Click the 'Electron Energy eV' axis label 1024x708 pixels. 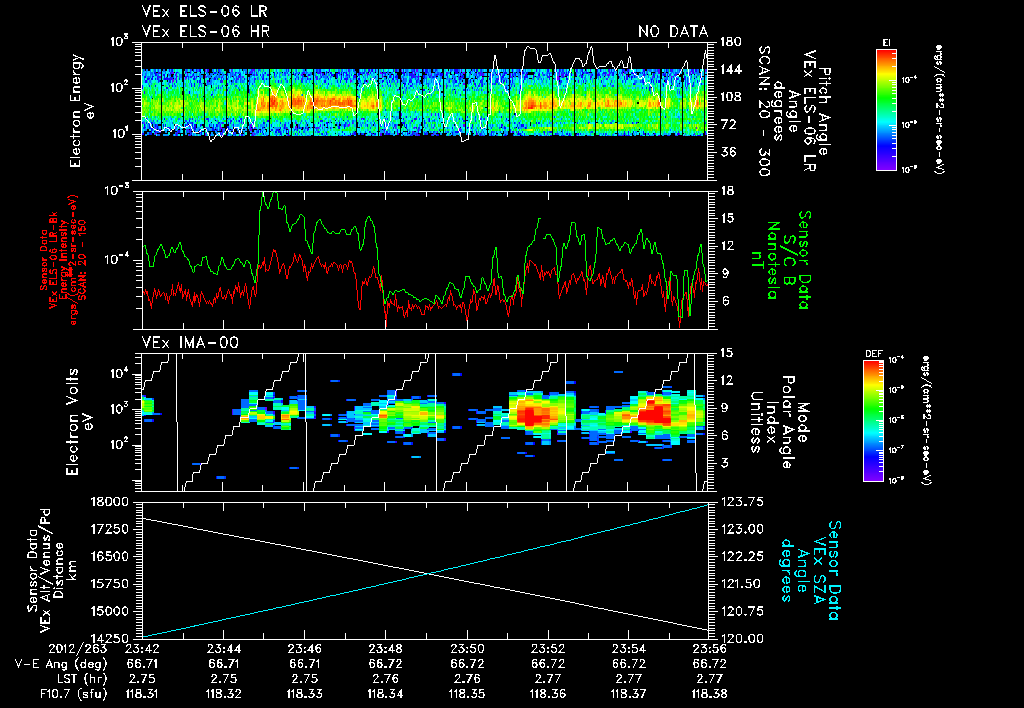(x=82, y=111)
